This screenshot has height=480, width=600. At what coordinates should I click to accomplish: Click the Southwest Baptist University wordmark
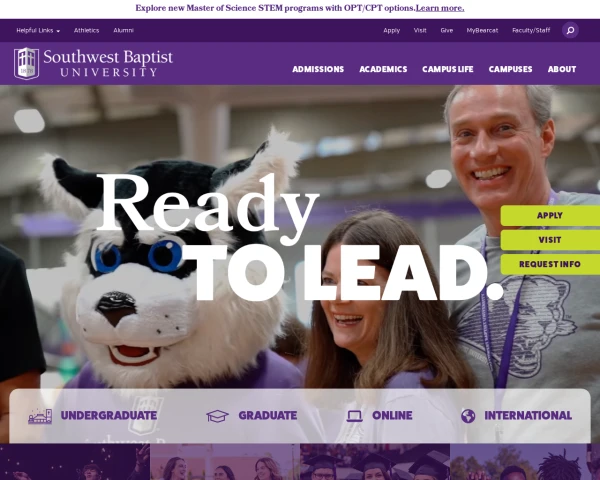(x=108, y=63)
